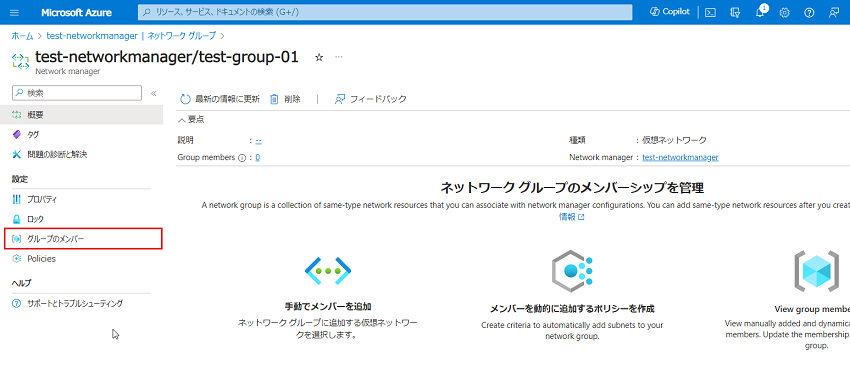This screenshot has width=850, height=374.
Task: Click the 手動でメンバーを追加 heading
Action: tap(328, 306)
